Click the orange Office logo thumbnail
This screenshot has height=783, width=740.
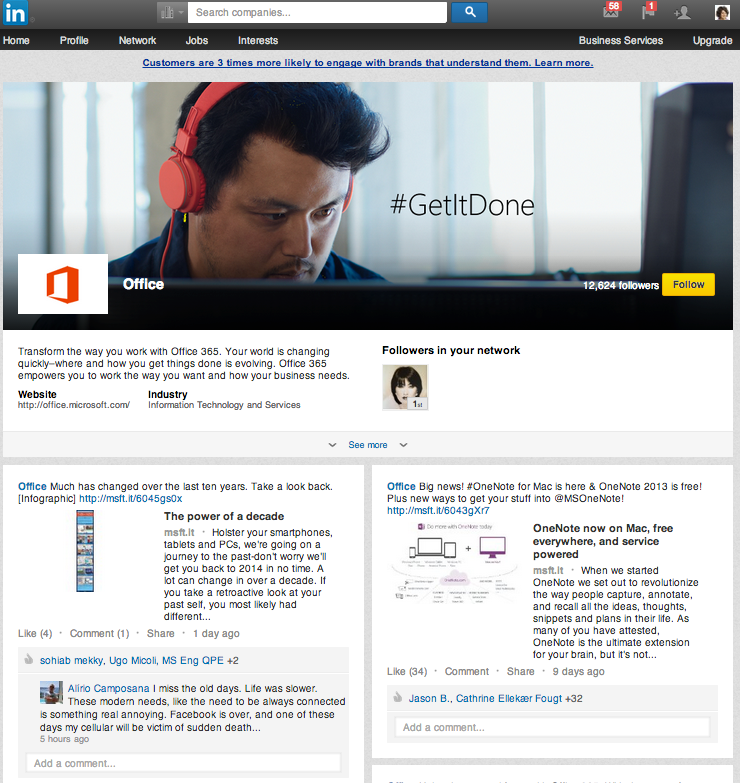coord(63,284)
